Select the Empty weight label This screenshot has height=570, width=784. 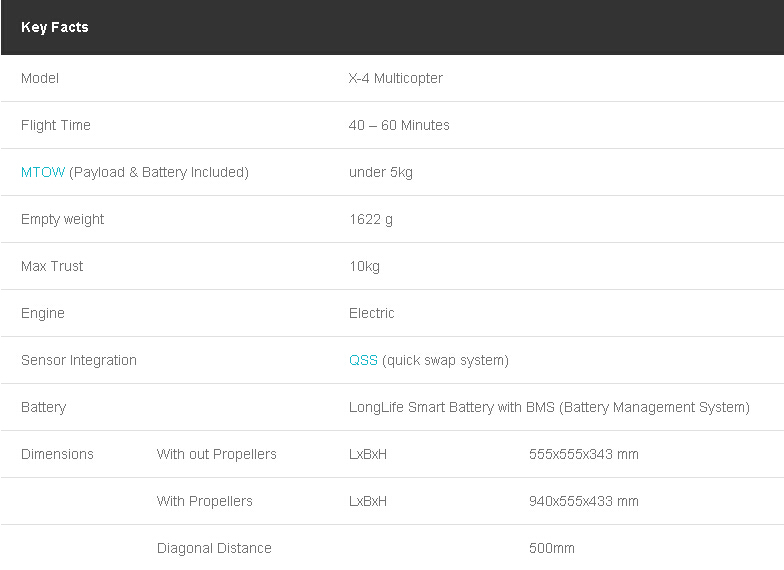62,220
